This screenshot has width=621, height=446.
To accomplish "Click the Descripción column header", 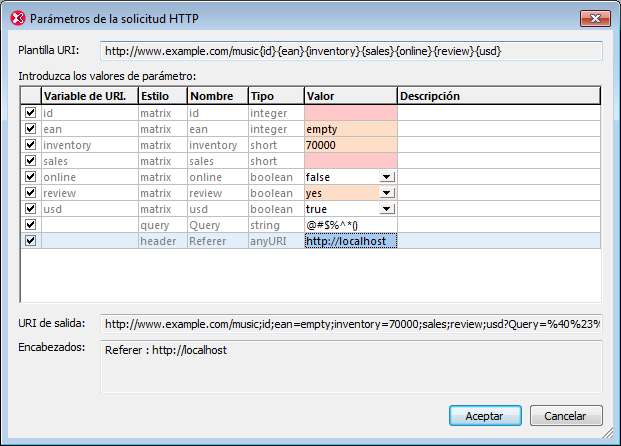I will pyautogui.click(x=497, y=96).
